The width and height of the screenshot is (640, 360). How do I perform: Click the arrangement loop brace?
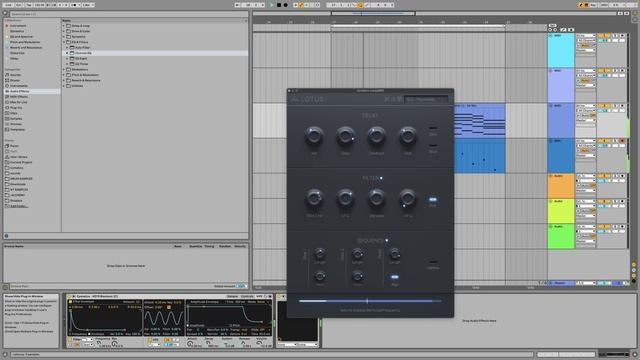(x=418, y=26)
